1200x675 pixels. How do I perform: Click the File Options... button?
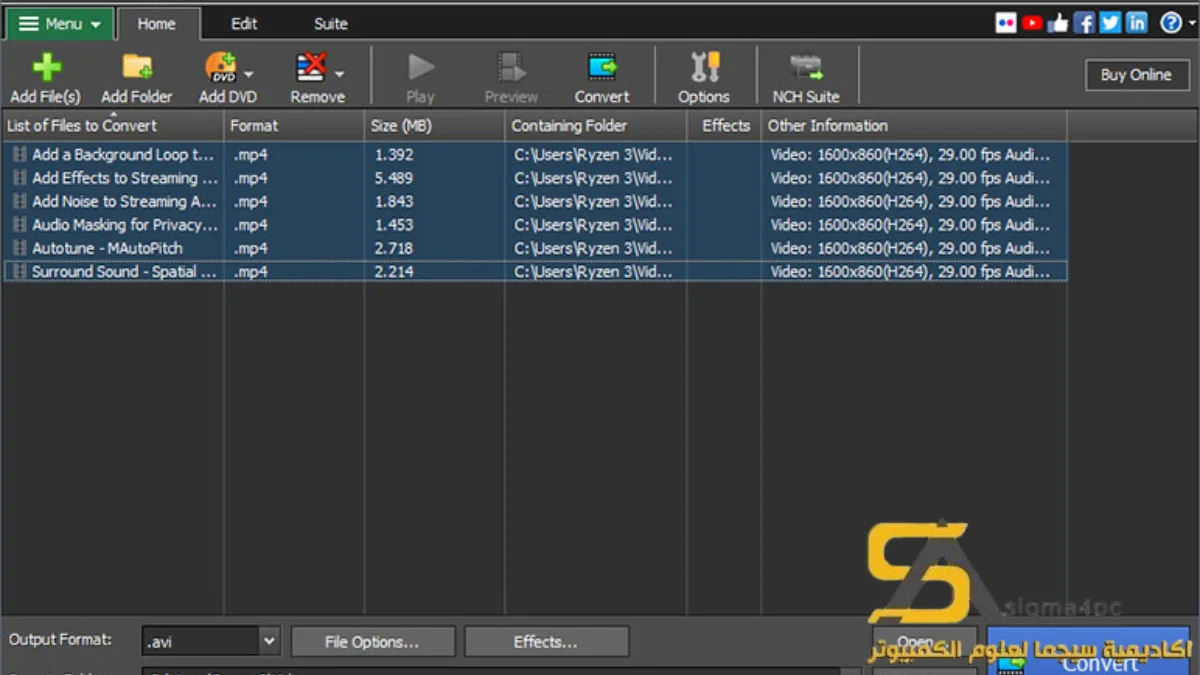(x=372, y=642)
